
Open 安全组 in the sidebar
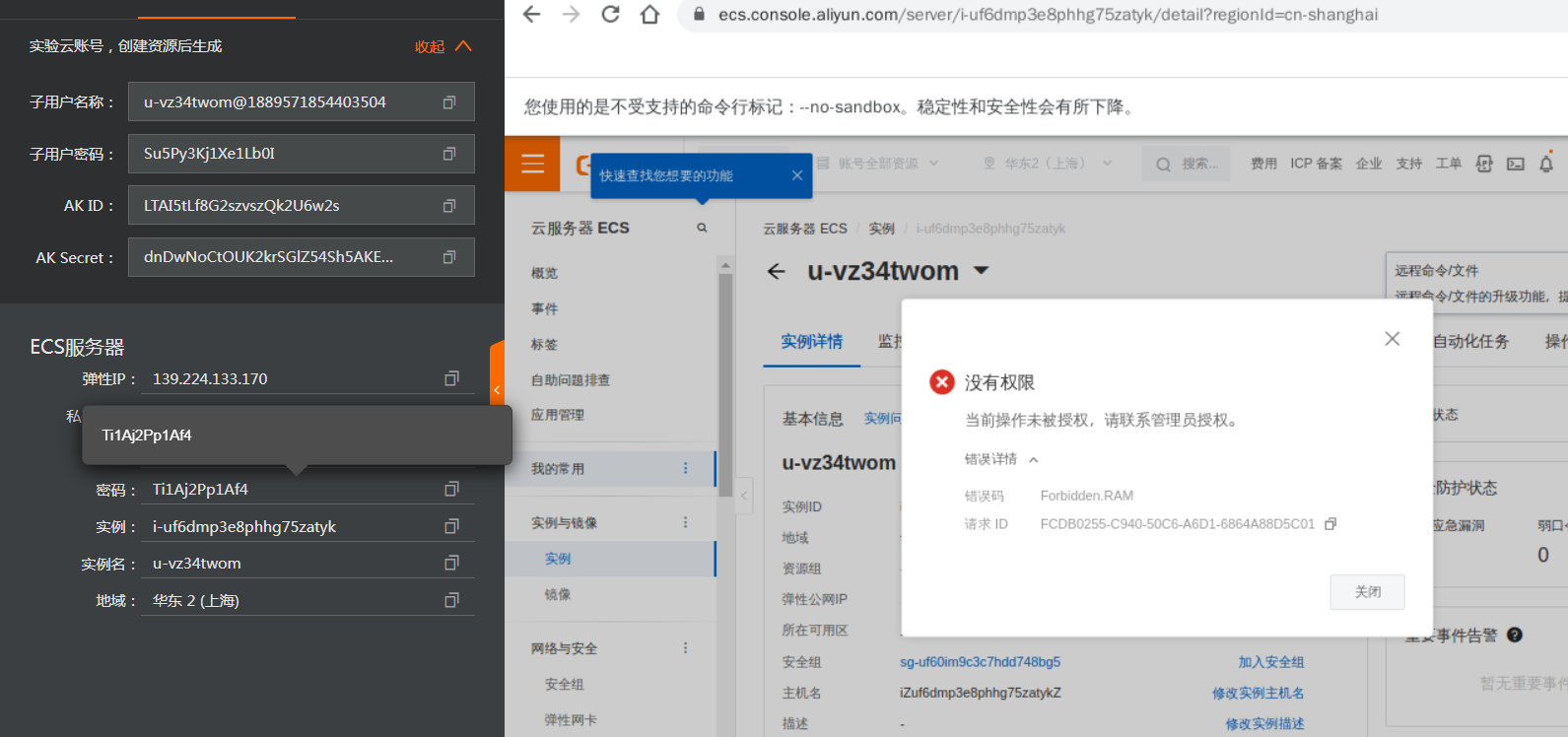point(565,684)
